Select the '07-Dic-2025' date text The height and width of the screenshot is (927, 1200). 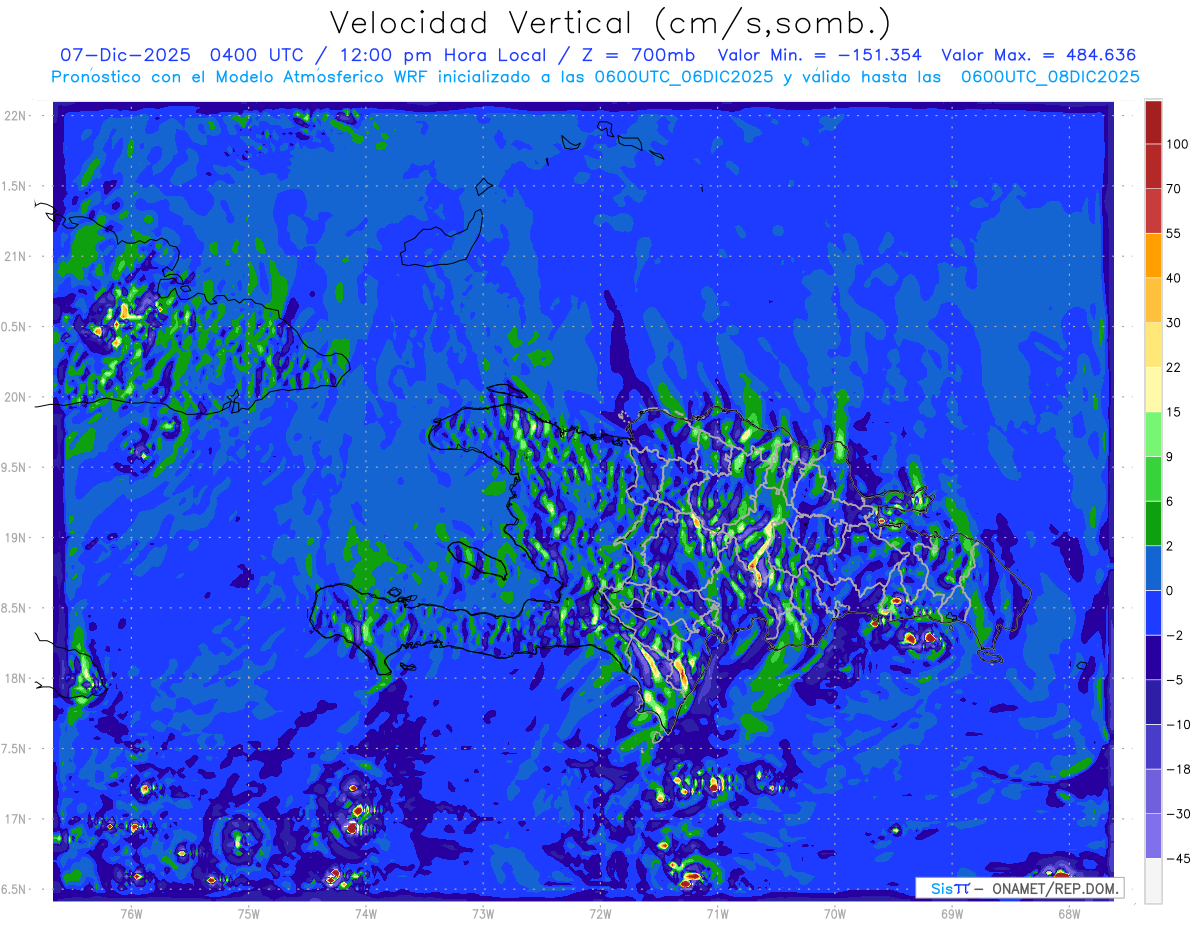pyautogui.click(x=125, y=55)
